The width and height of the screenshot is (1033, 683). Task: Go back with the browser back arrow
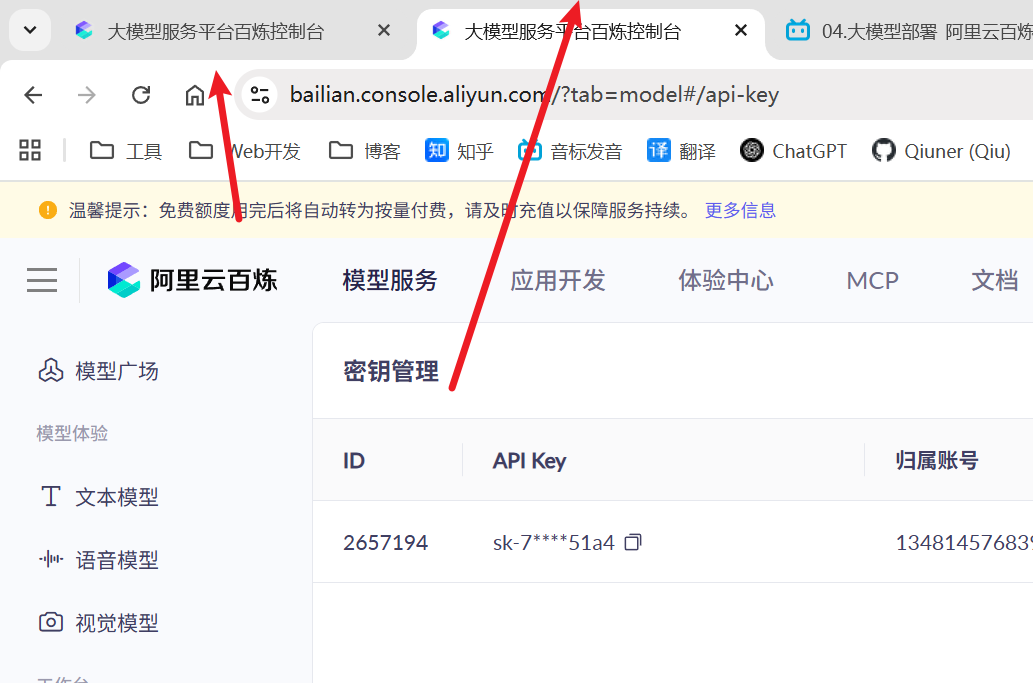click(x=33, y=96)
